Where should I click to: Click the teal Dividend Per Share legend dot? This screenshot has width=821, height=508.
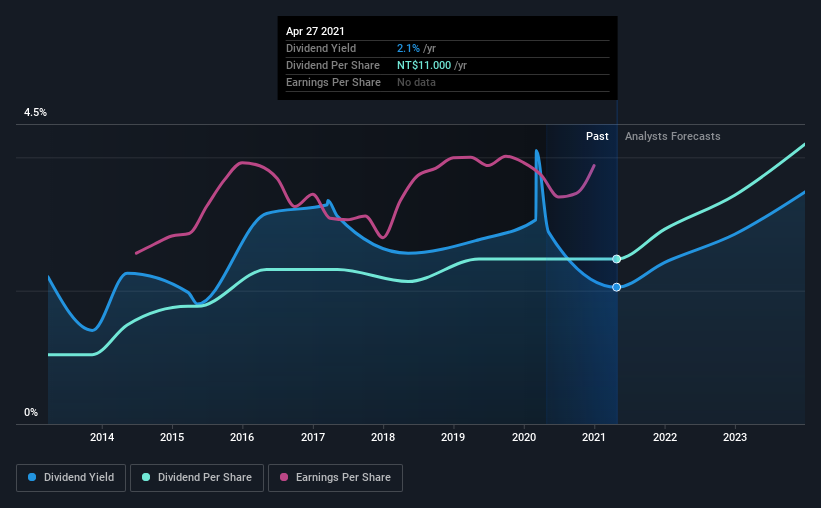tap(146, 477)
